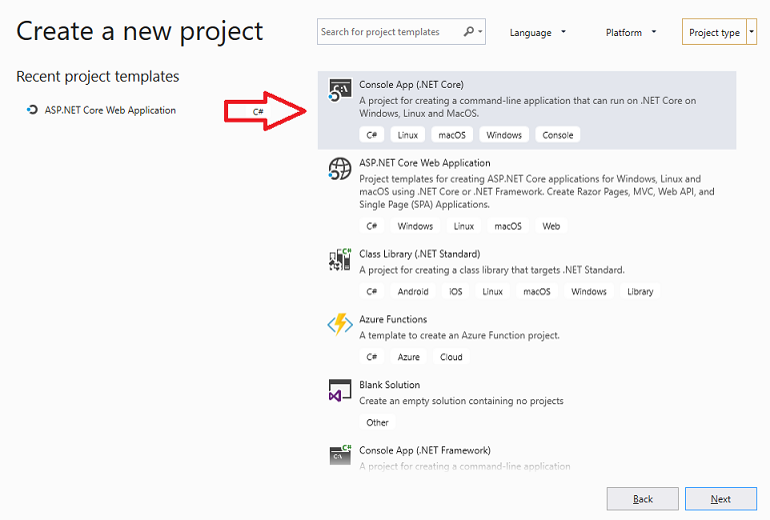Click the Android tag under Class Library
Screen dimensions: 770x520
tap(413, 292)
